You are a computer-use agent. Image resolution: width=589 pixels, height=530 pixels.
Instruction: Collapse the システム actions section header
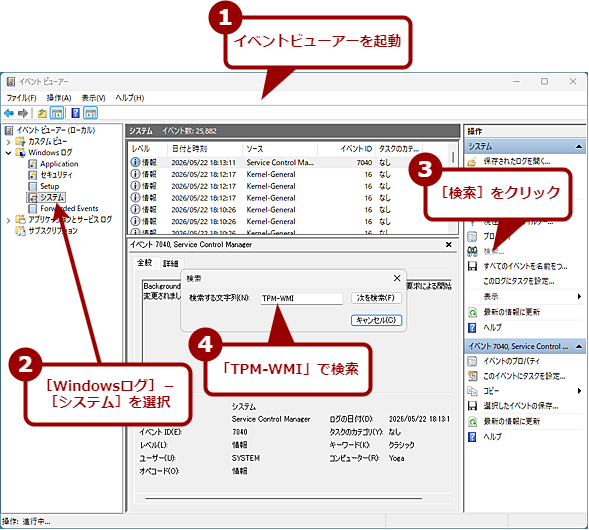pyautogui.click(x=579, y=146)
